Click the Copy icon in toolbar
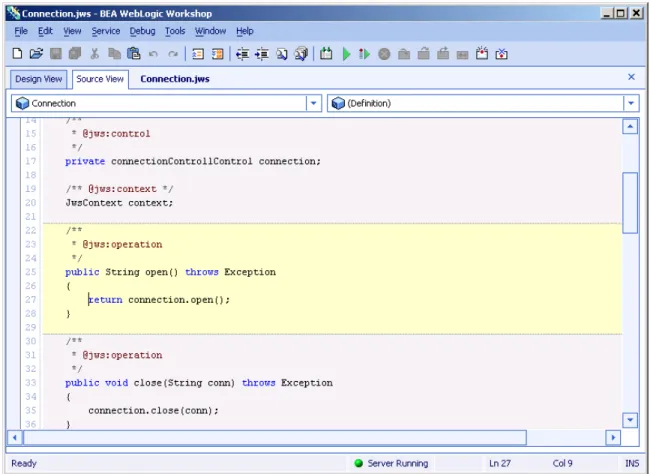 click(114, 53)
